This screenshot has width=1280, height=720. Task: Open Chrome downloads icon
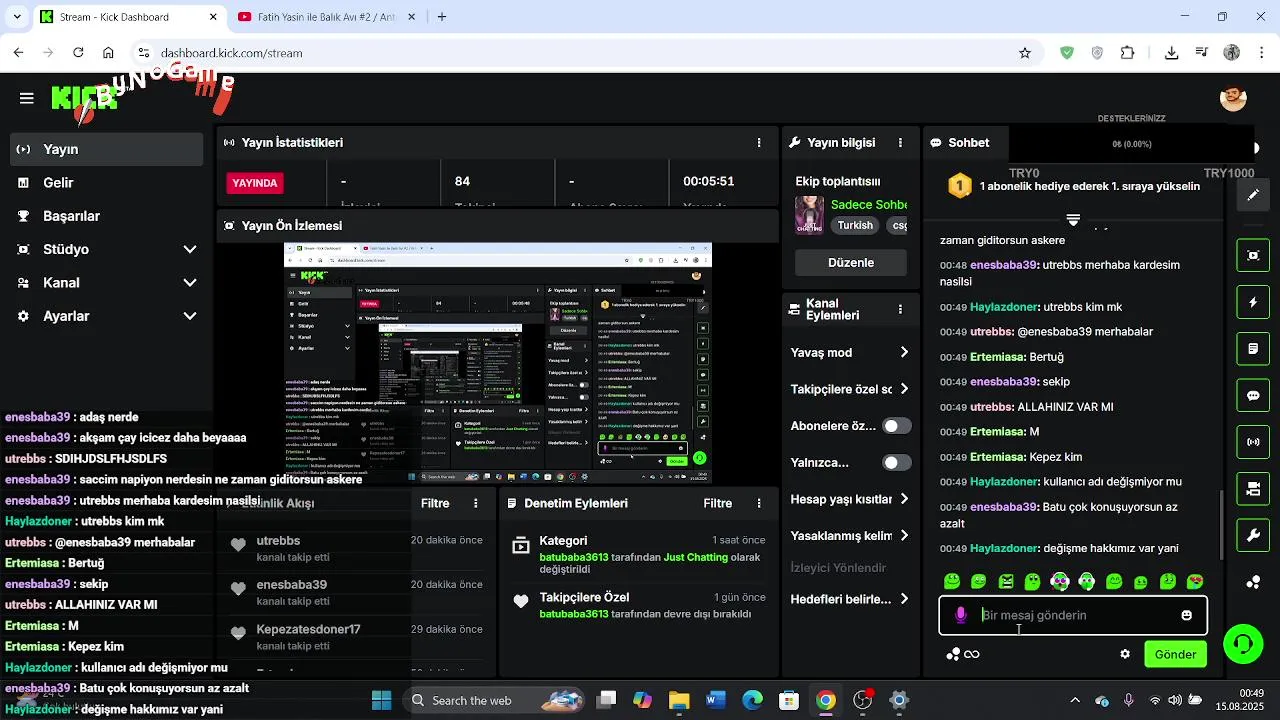1172,53
